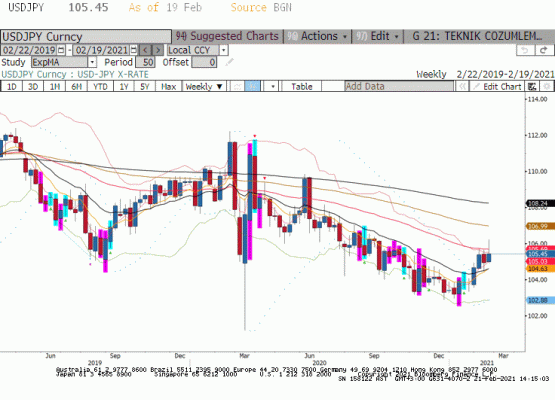Screen dimensions: 555x400
Task: Select the Max time range tab
Action: click(168, 86)
